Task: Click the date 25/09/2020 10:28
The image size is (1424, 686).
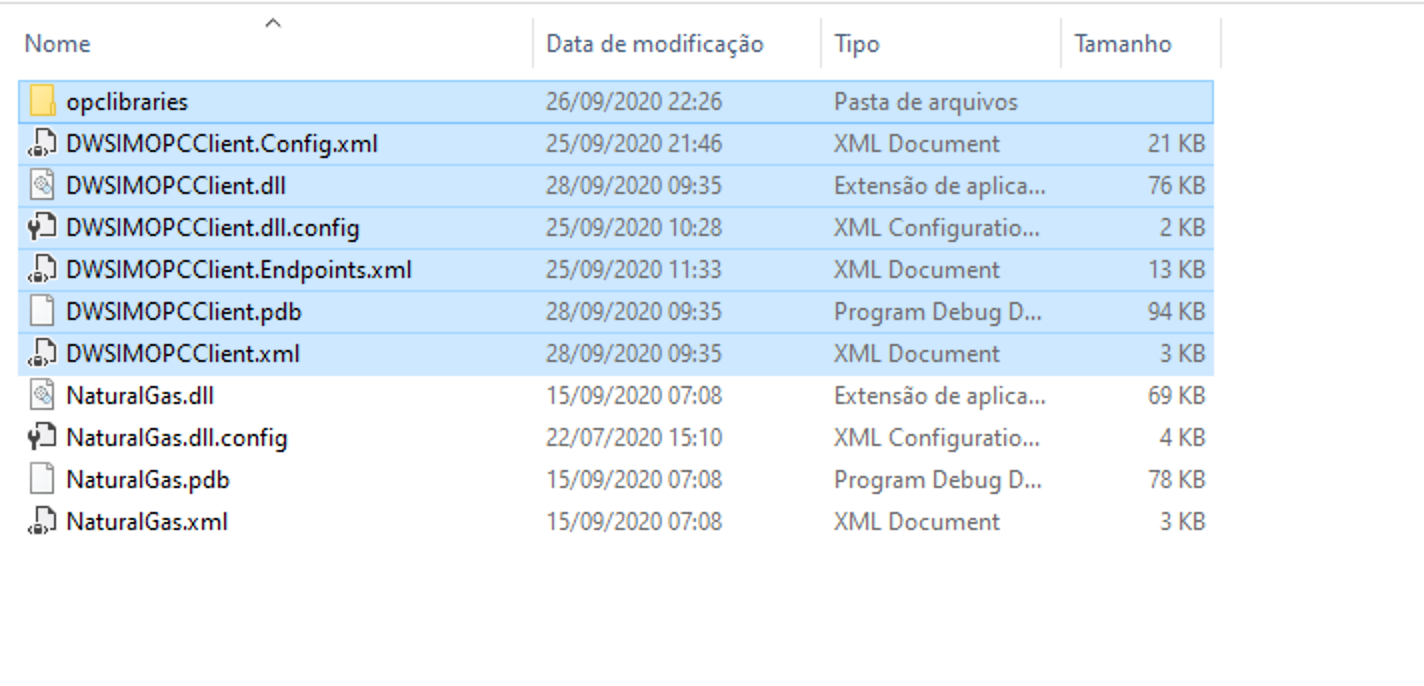Action: [634, 228]
